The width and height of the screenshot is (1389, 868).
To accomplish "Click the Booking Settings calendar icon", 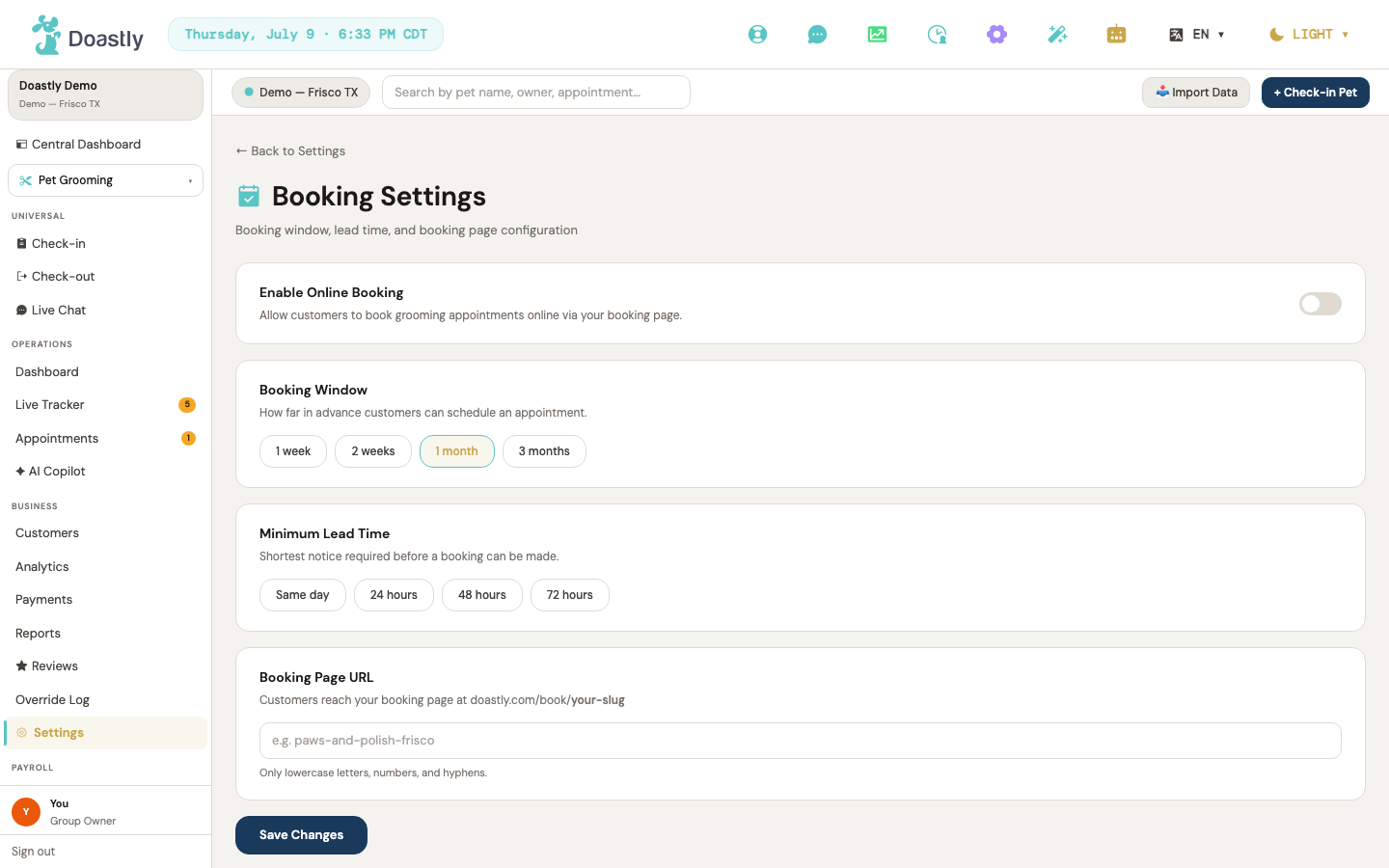I will click(249, 196).
